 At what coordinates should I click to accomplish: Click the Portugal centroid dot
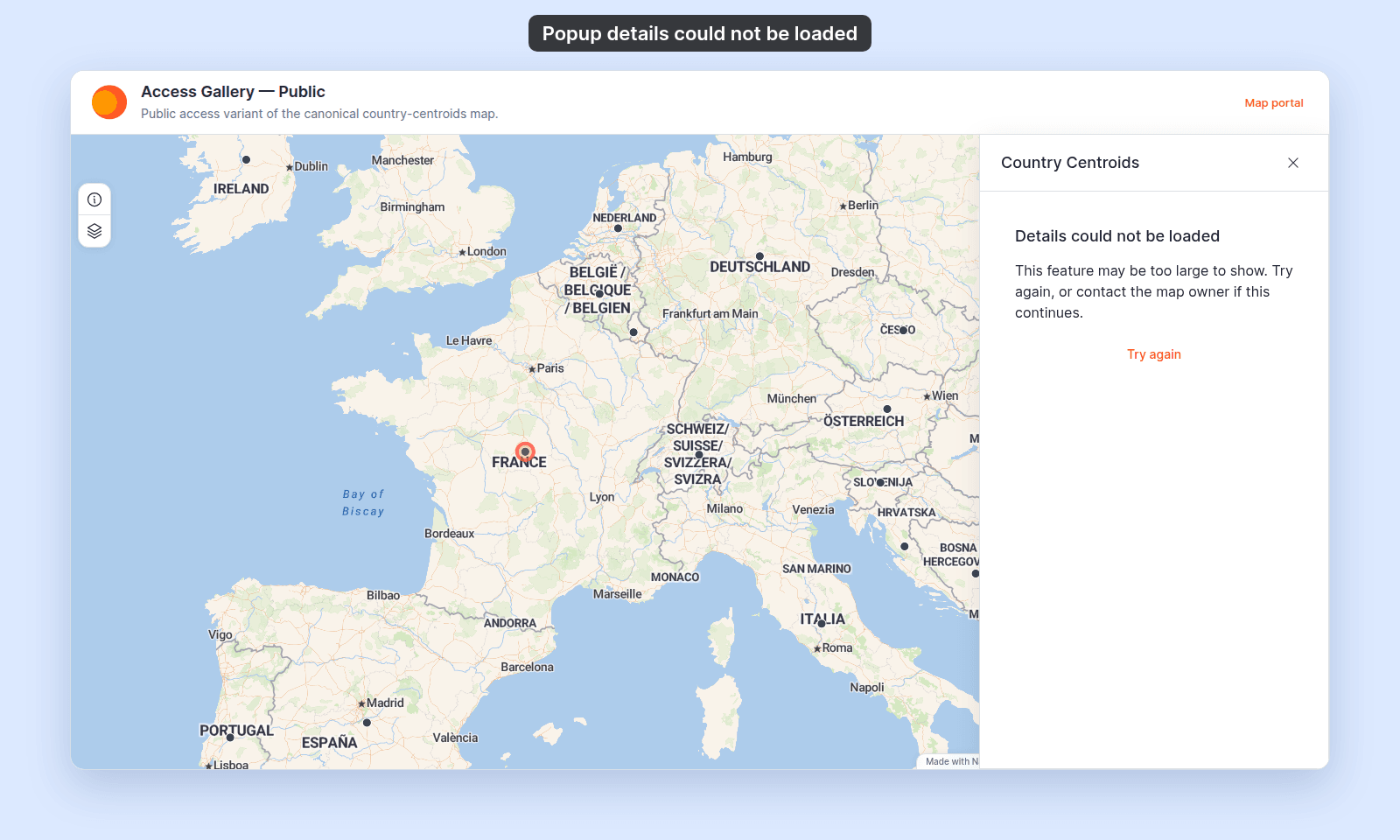point(230,738)
